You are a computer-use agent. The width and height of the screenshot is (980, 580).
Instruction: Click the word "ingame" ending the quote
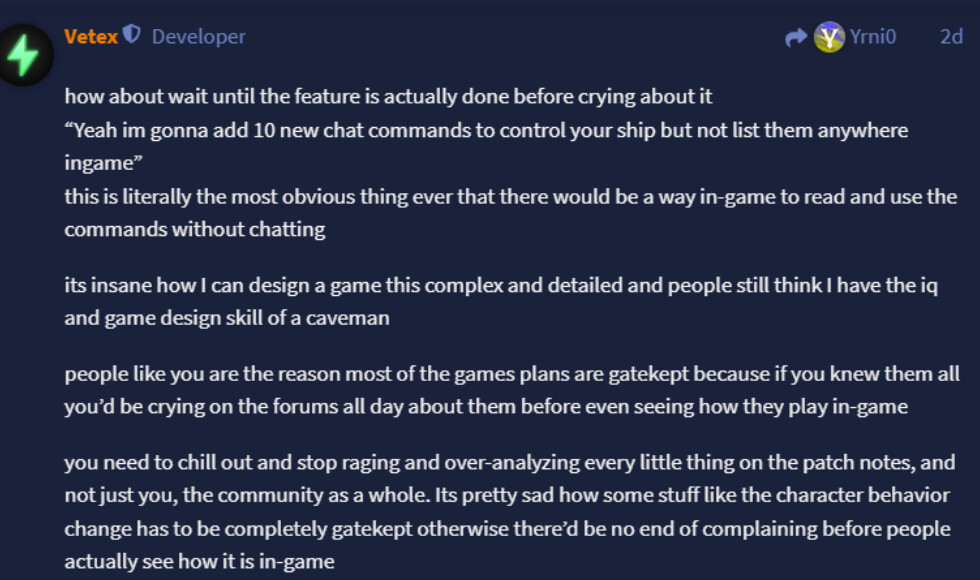pos(103,162)
